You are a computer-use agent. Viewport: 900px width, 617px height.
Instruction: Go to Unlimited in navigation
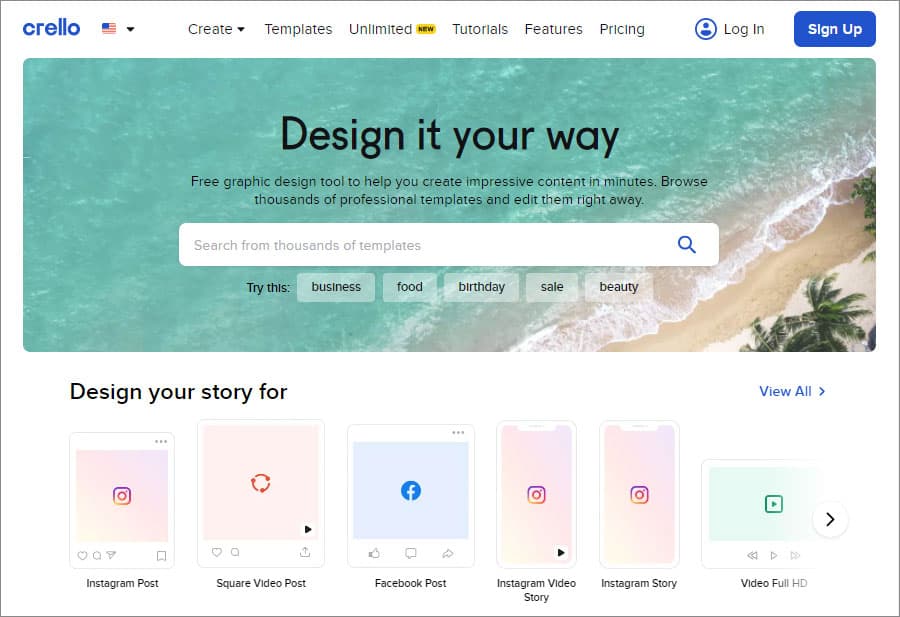click(392, 29)
